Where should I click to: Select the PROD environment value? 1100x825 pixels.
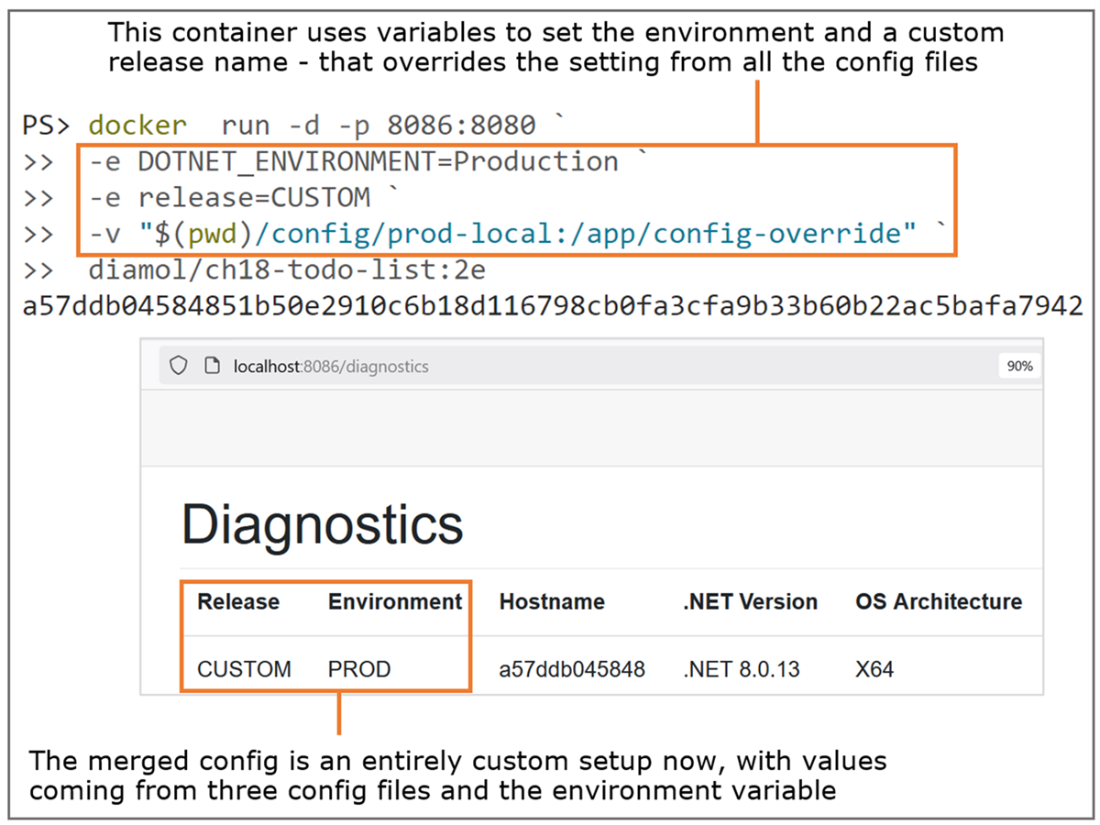[x=359, y=669]
